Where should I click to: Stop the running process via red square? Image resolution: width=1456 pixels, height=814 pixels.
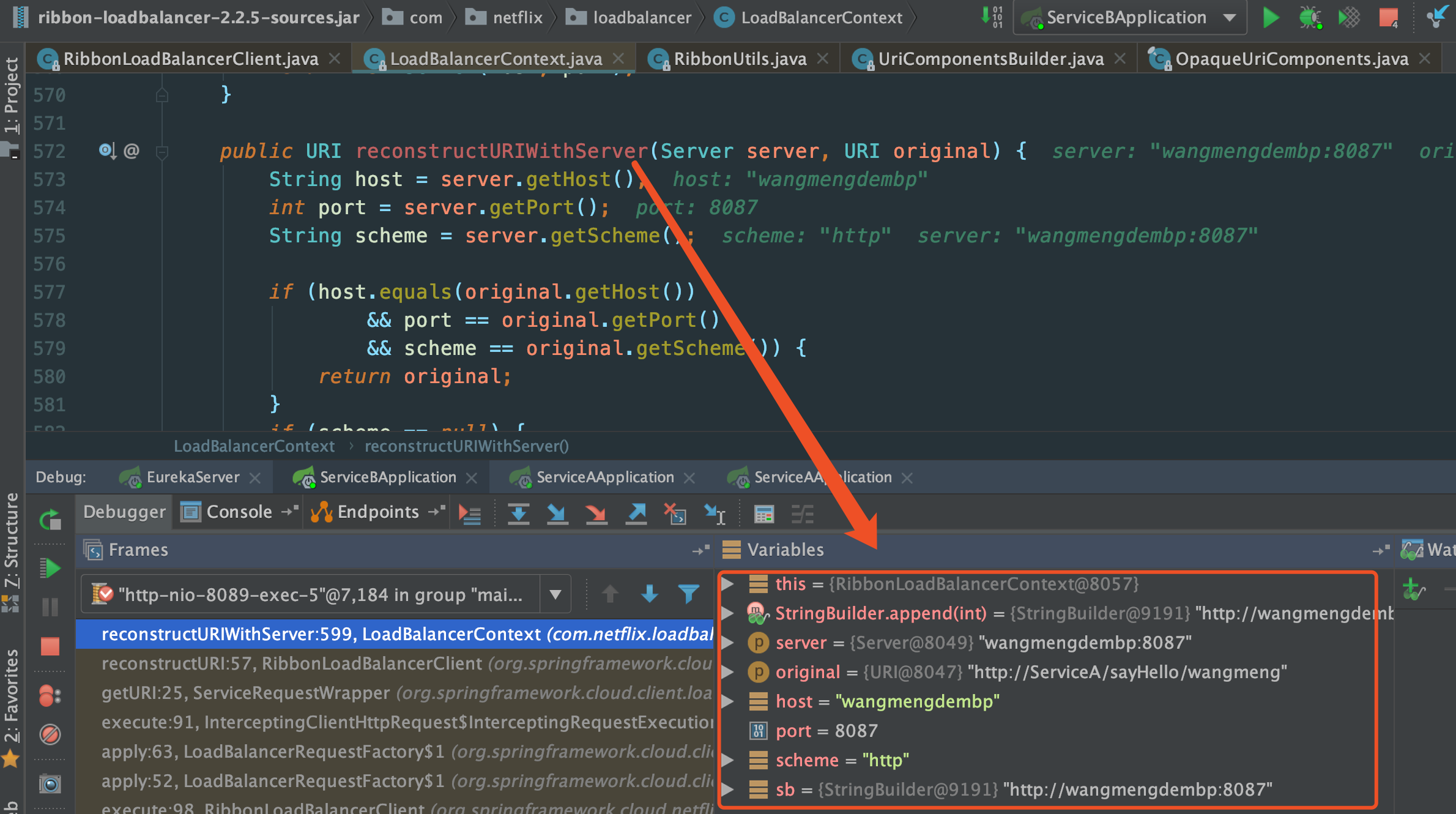pyautogui.click(x=1388, y=18)
